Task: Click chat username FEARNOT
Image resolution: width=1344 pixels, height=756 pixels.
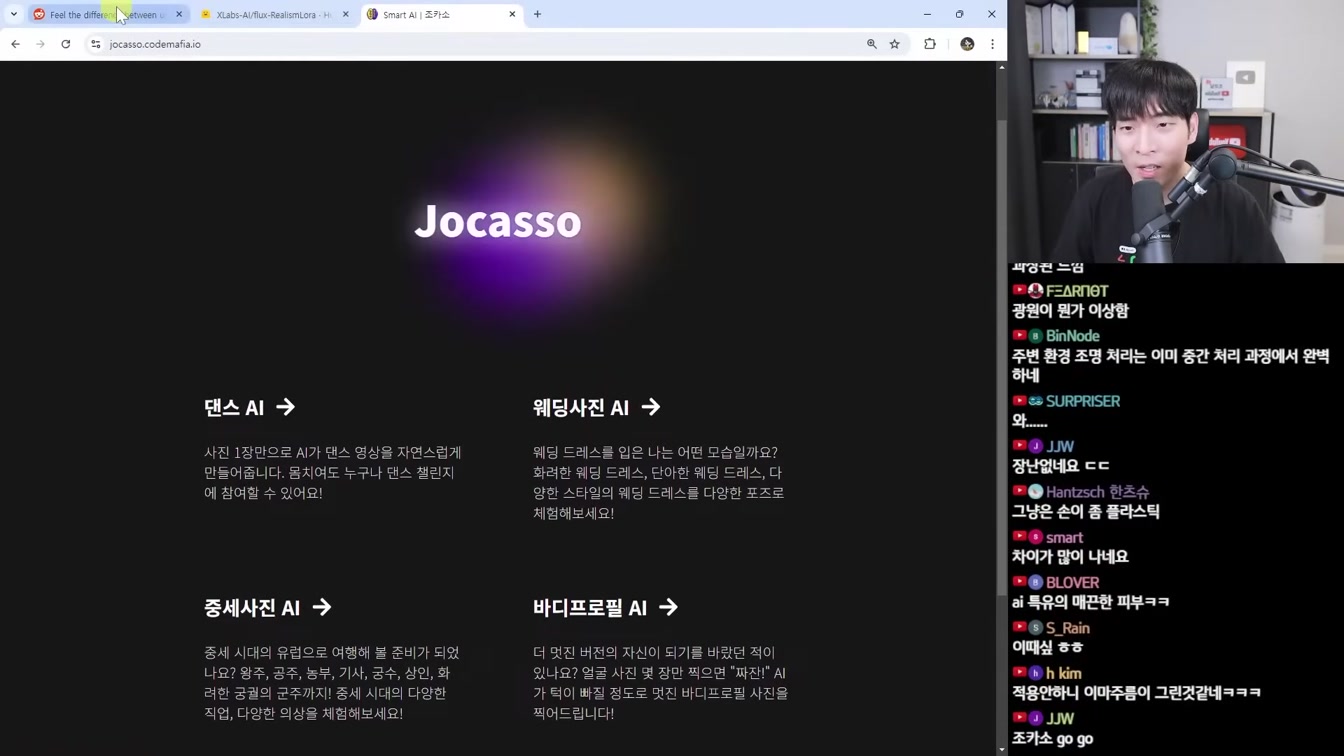Action: tap(1077, 291)
